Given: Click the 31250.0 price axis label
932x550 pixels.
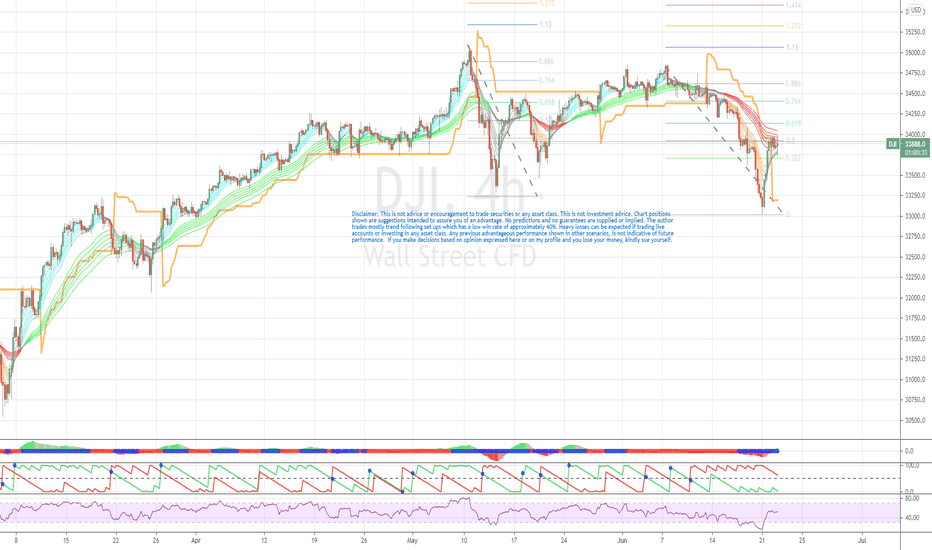Looking at the screenshot, I should 915,359.
